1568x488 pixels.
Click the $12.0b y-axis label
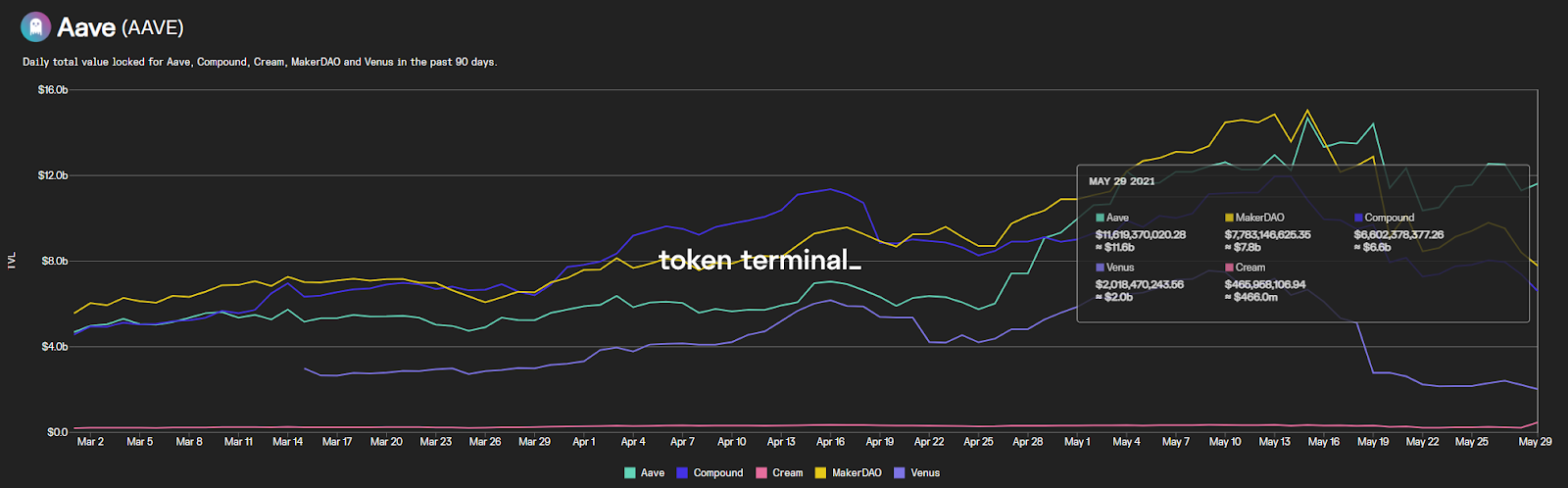pos(53,175)
